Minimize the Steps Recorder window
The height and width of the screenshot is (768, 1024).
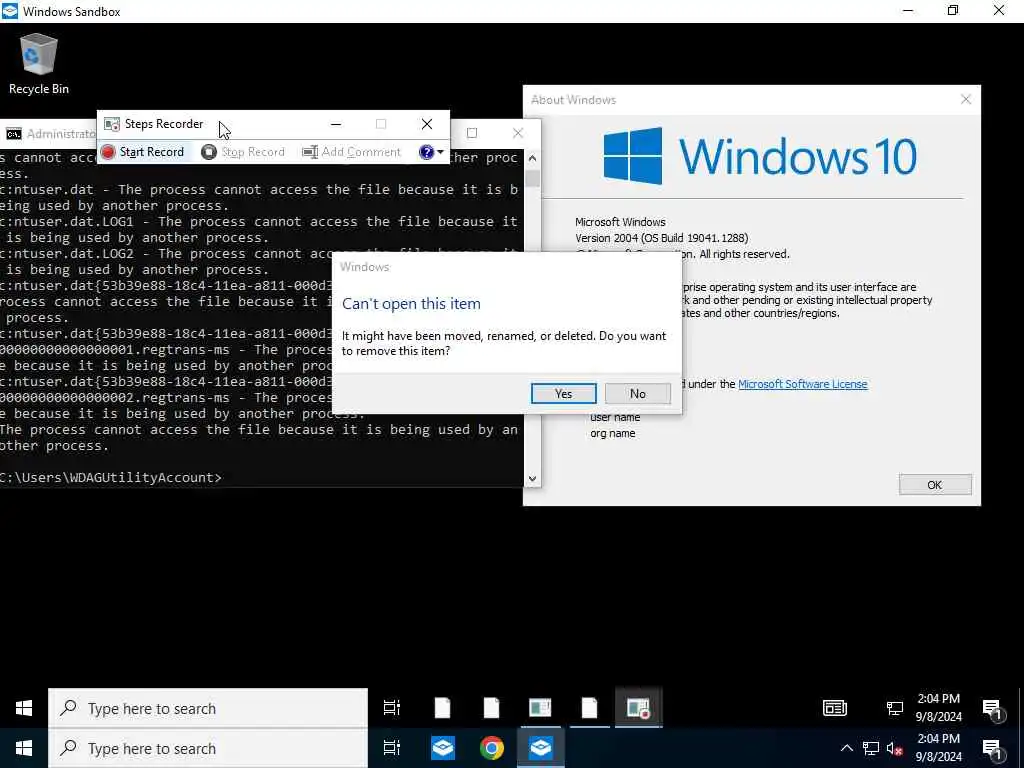336,124
